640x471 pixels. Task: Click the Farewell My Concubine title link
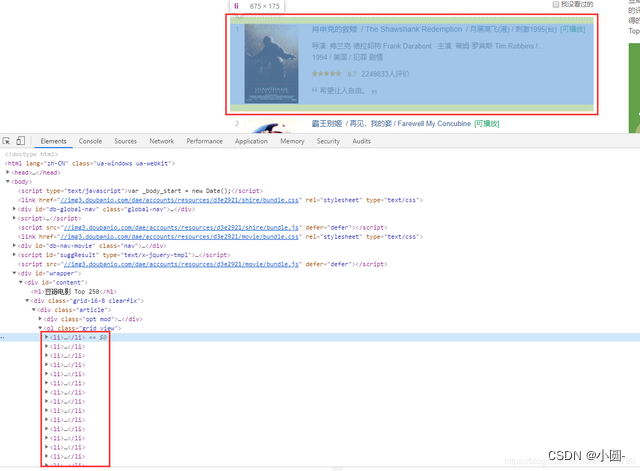tap(391, 124)
